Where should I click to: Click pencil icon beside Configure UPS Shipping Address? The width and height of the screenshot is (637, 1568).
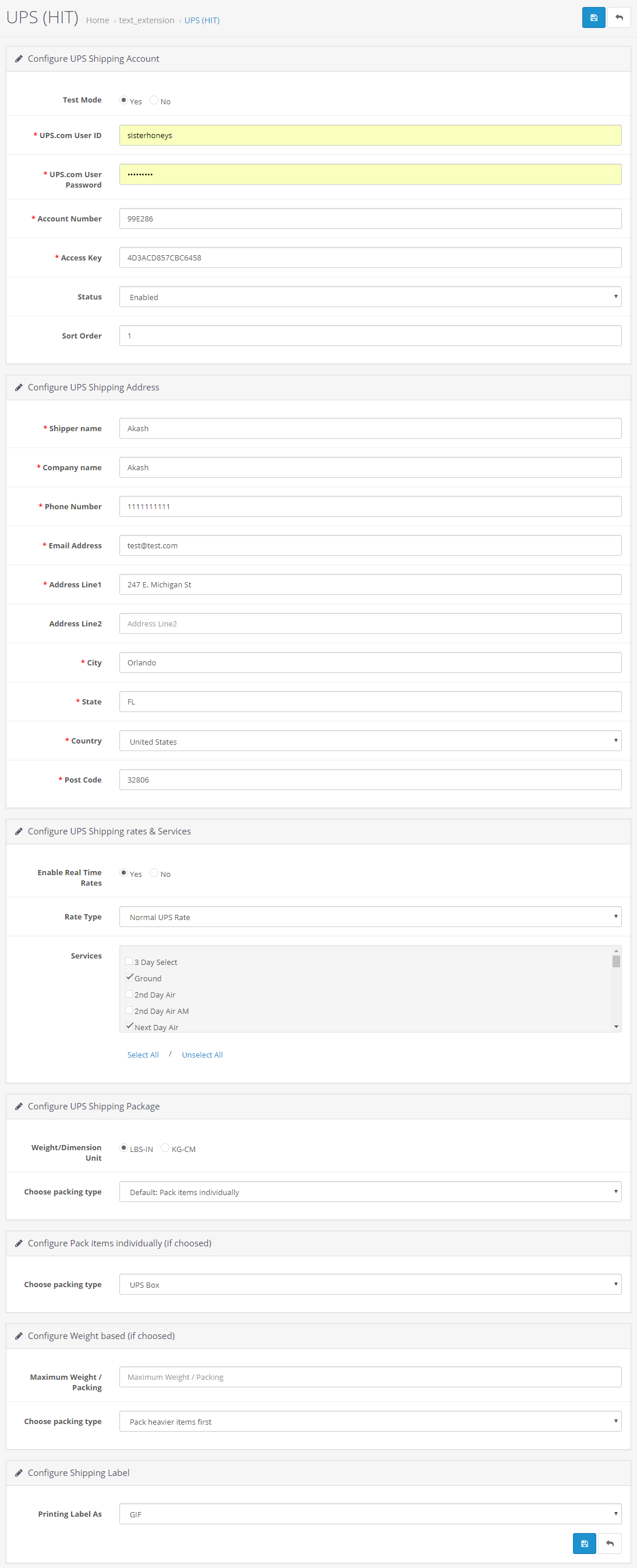[19, 387]
